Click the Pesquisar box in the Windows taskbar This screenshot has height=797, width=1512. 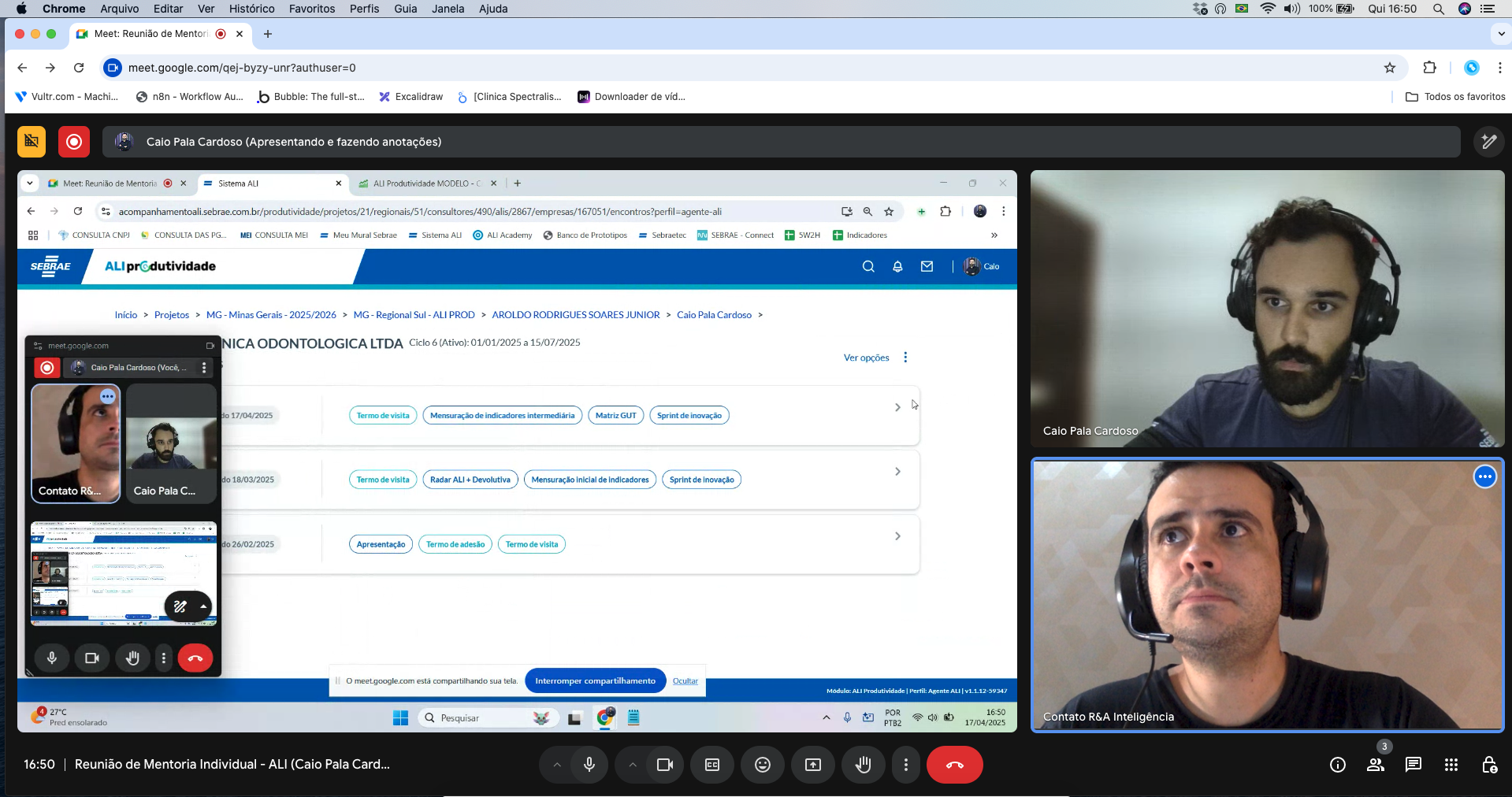488,717
